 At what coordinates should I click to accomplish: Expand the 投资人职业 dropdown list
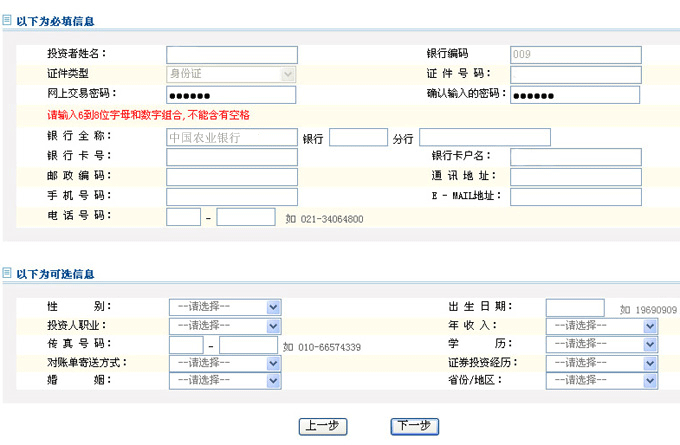pos(224,326)
